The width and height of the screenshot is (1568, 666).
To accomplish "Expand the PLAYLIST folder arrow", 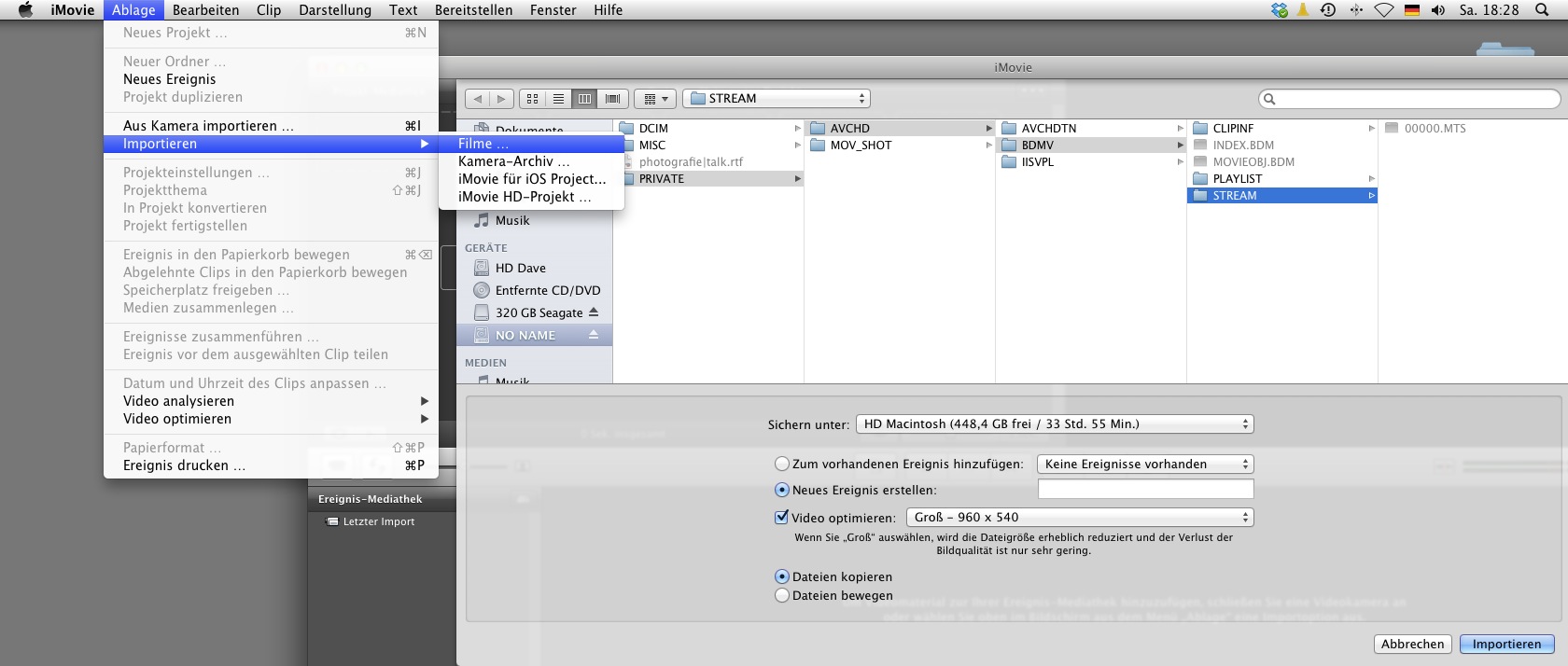I will coord(1371,179).
